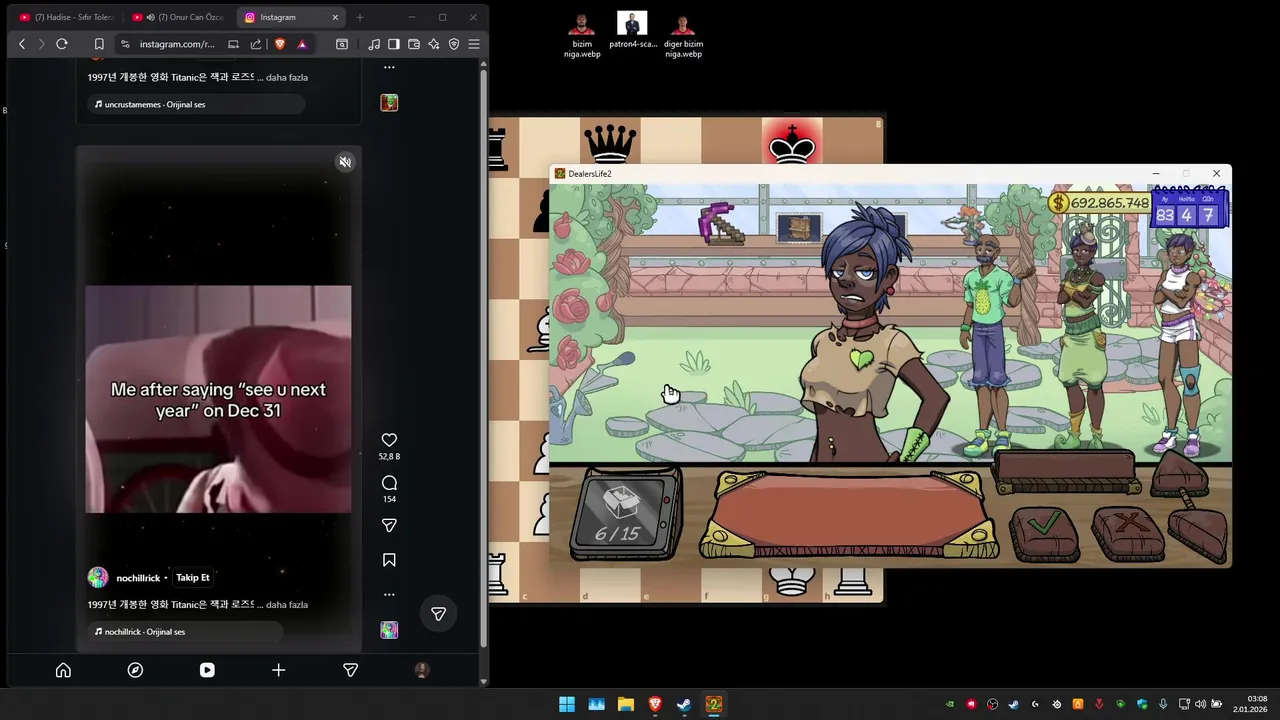
Task: Open the Brave Wallet icon
Action: tap(414, 44)
